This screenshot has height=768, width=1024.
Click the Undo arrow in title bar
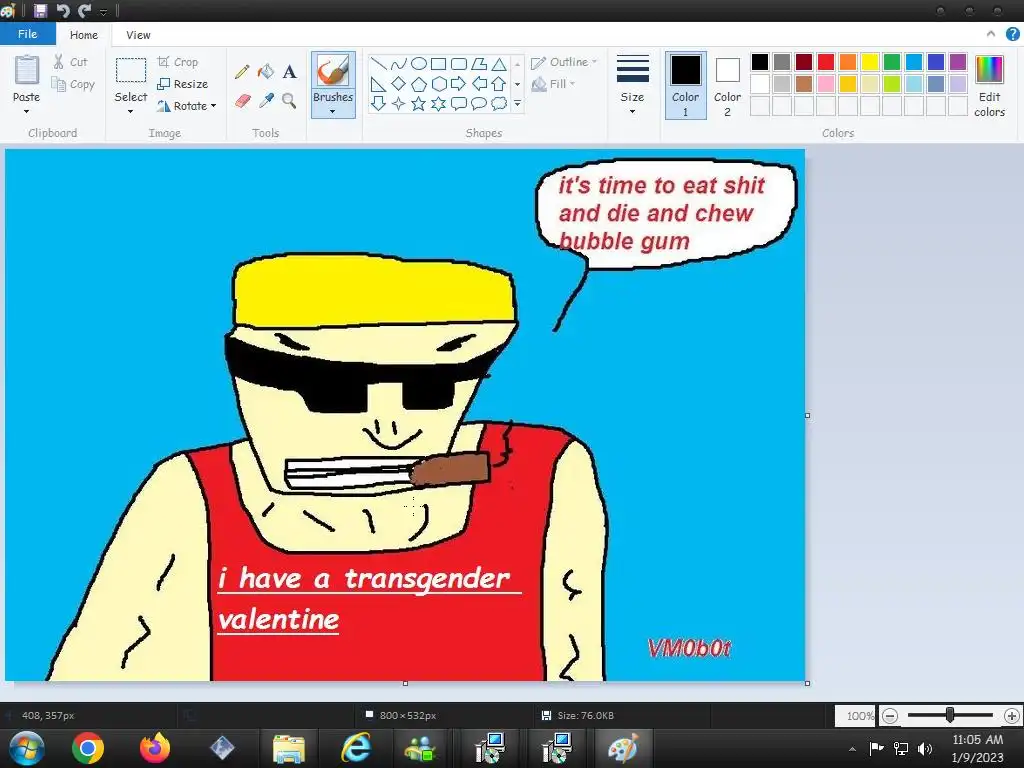click(x=63, y=10)
